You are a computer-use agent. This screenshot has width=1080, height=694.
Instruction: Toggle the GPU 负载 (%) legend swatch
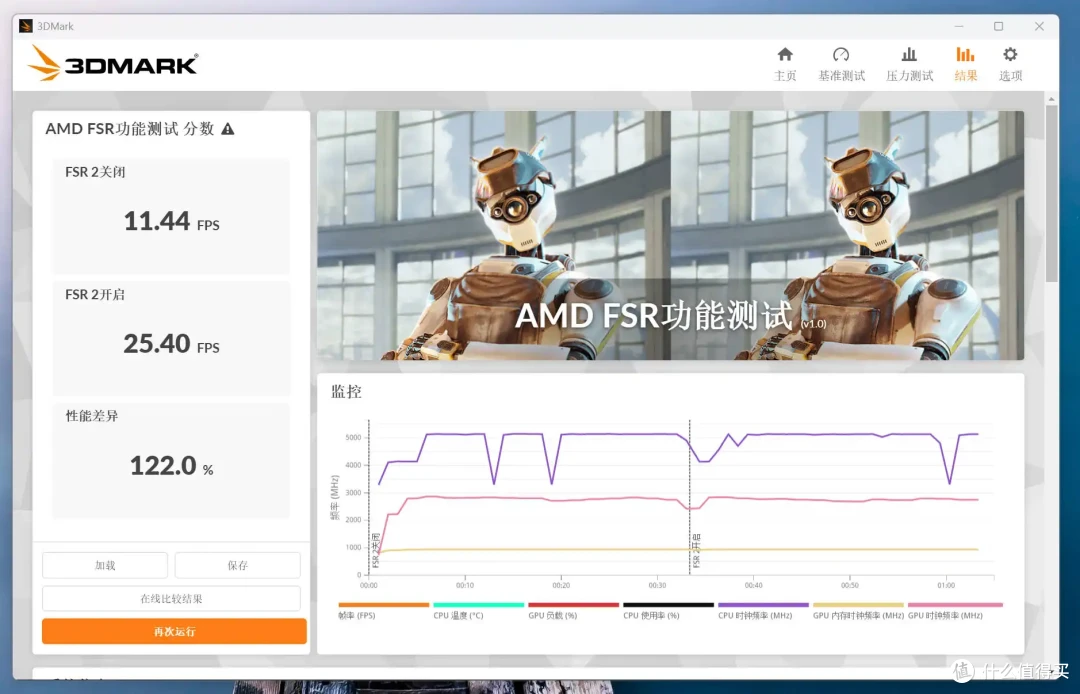click(x=574, y=605)
